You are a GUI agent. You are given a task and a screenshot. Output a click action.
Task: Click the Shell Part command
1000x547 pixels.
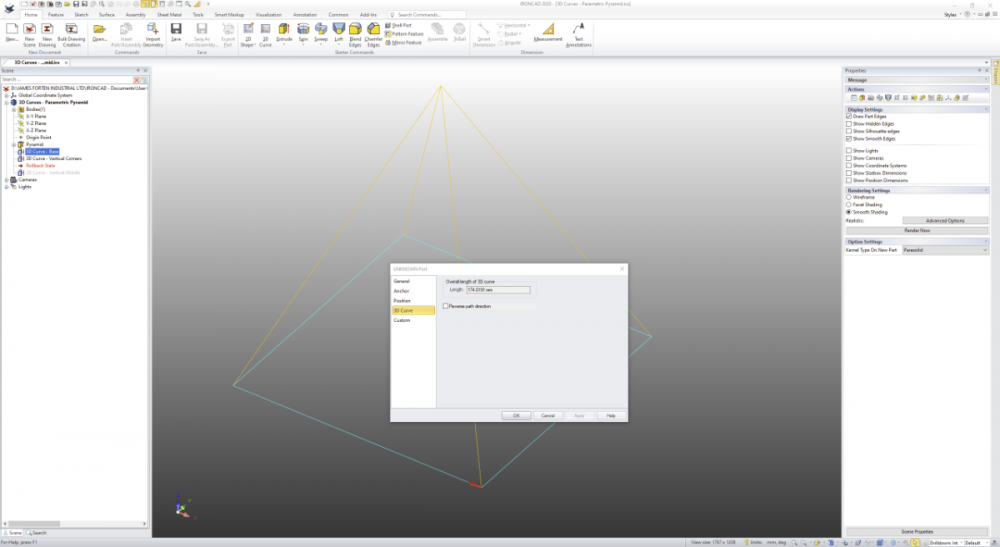coord(399,26)
